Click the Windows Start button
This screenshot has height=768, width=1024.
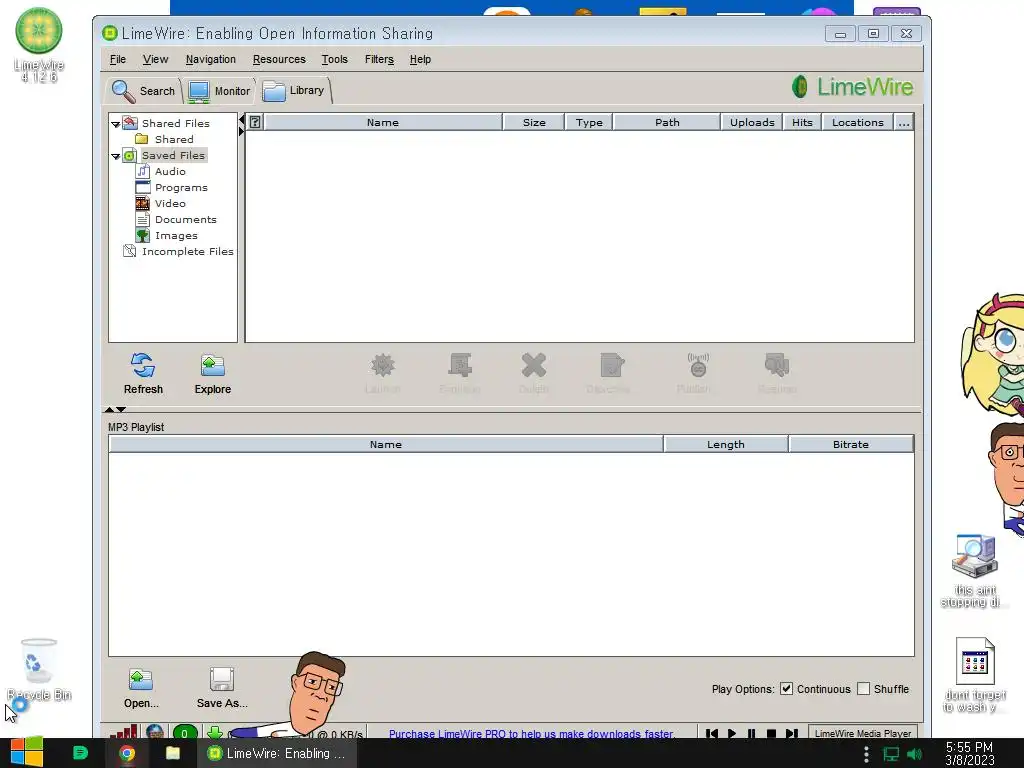click(x=26, y=752)
